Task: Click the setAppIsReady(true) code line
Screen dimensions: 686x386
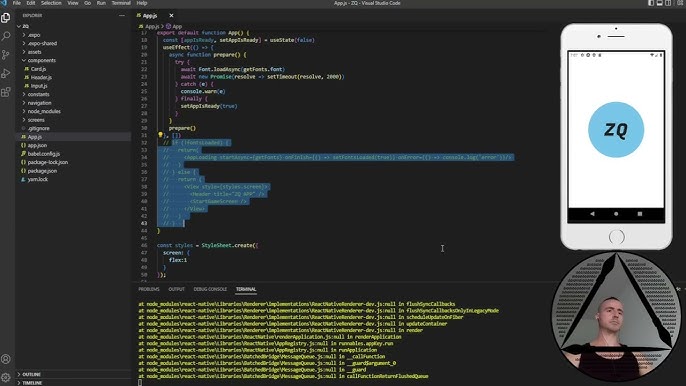Action: [209, 106]
